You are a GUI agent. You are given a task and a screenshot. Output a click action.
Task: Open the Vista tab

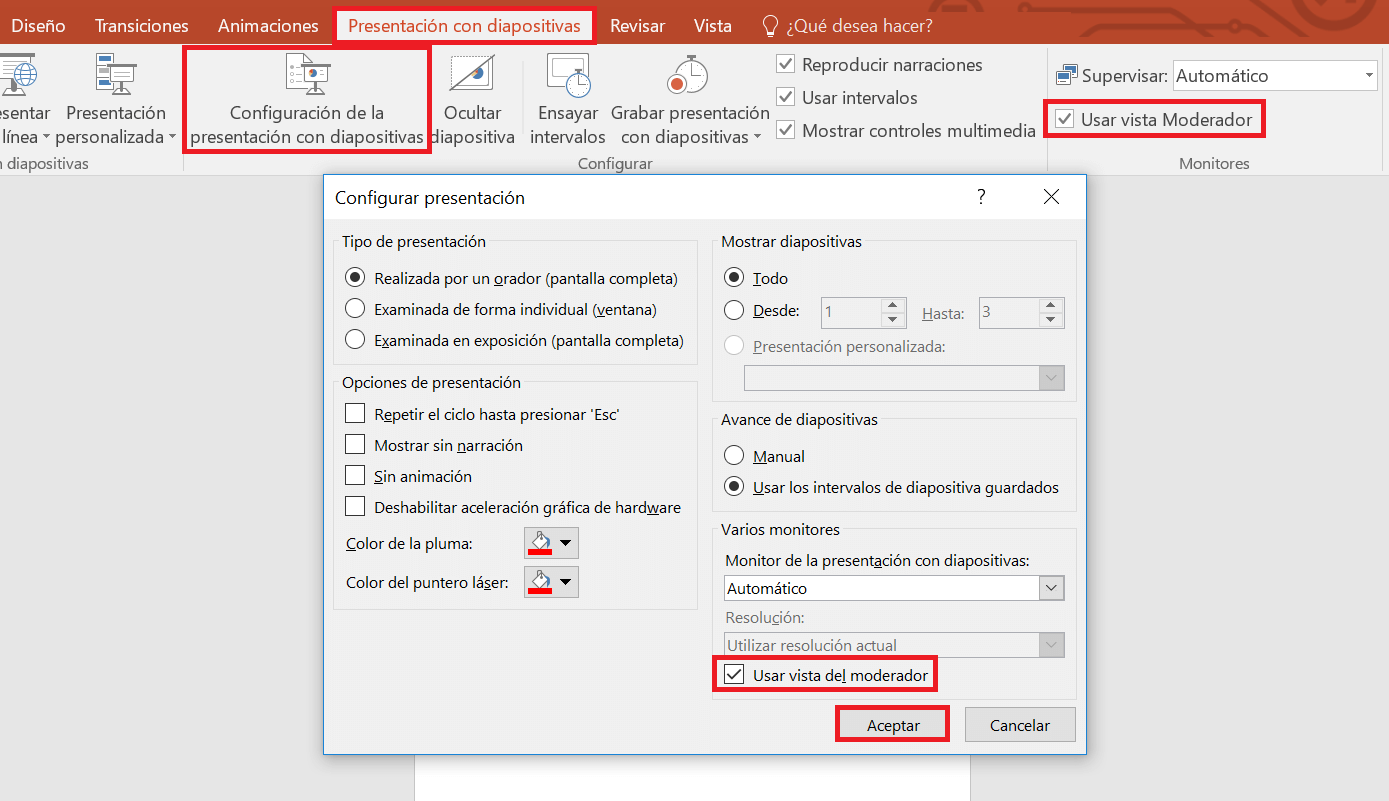point(713,26)
